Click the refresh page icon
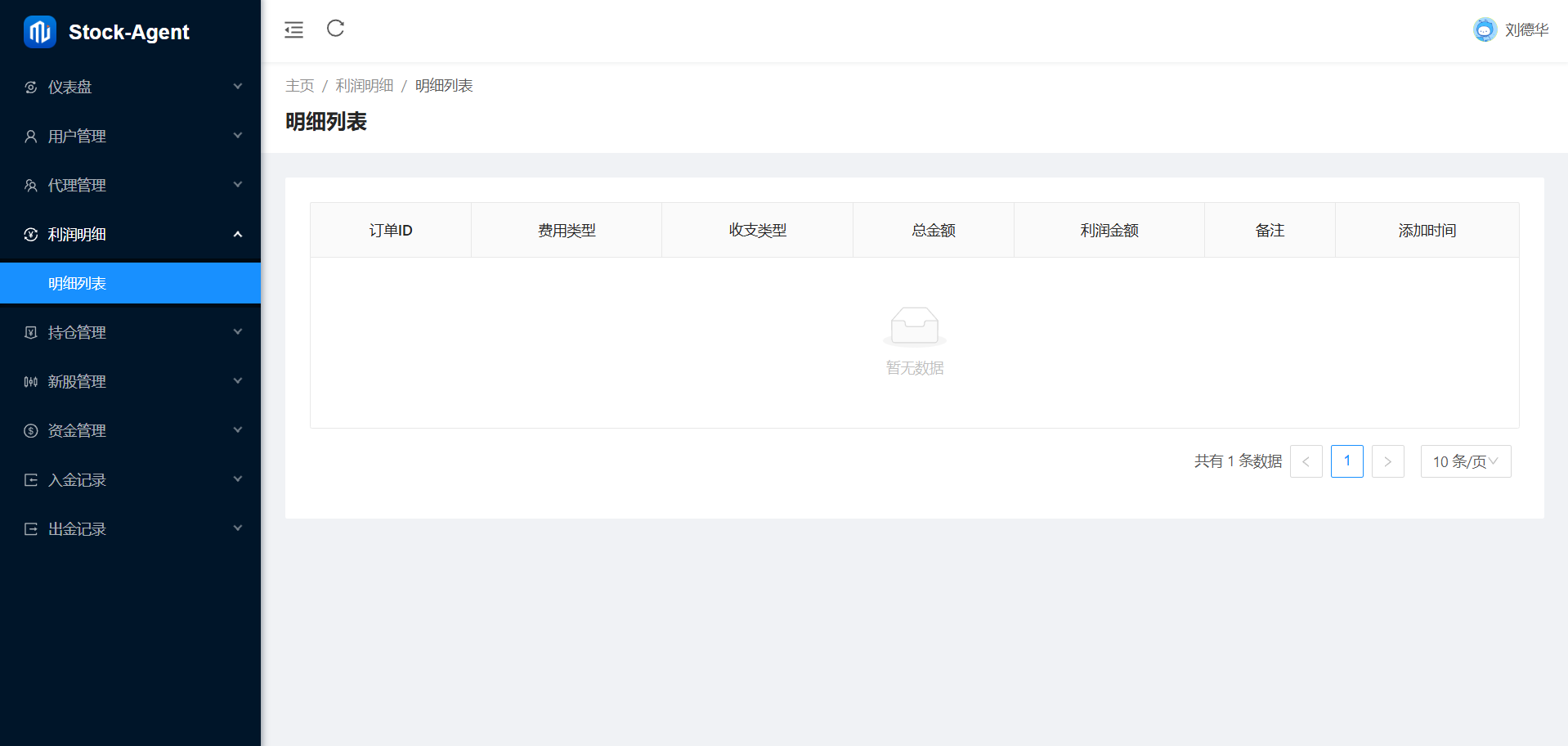Viewport: 1568px width, 746px height. 335,29
